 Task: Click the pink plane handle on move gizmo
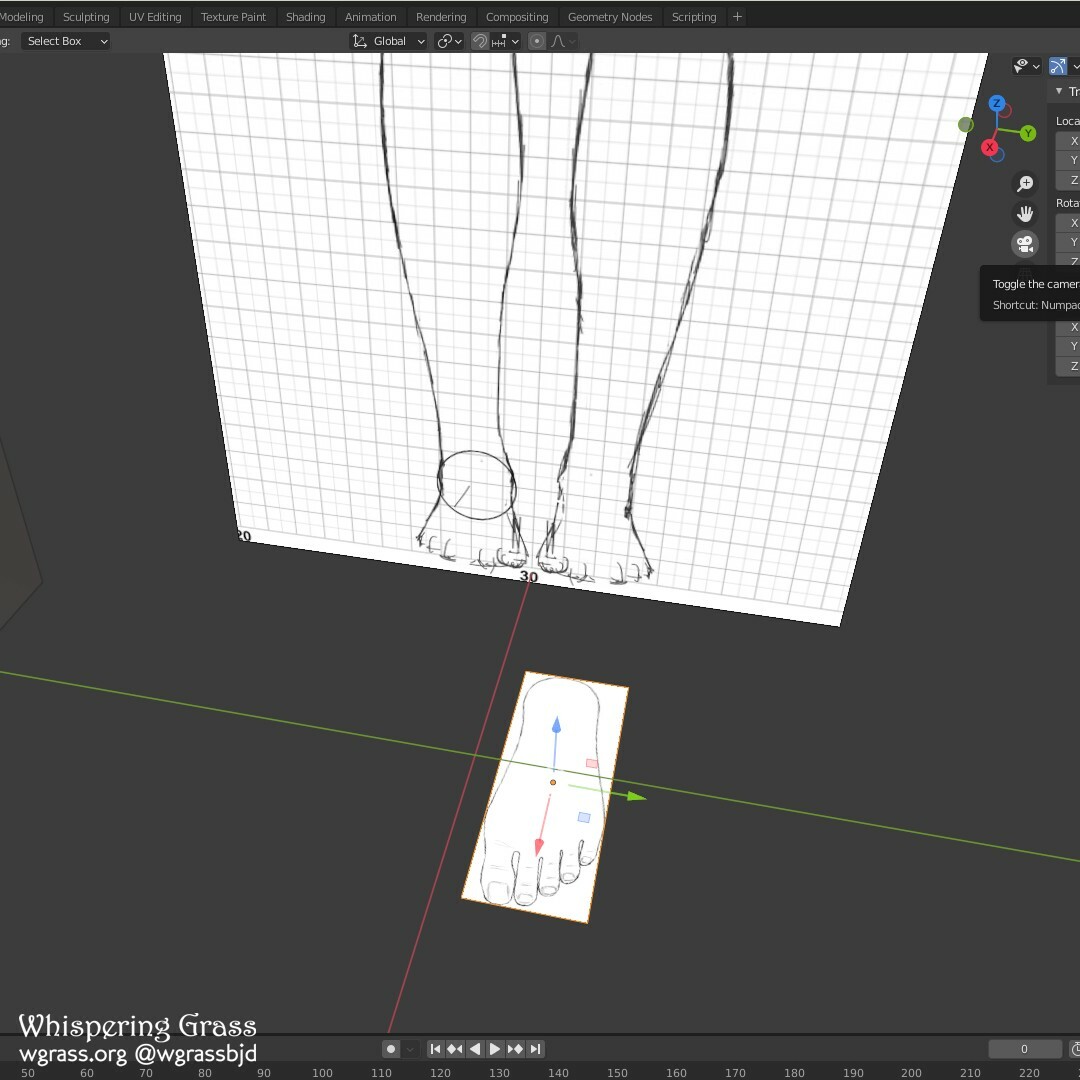[x=592, y=763]
